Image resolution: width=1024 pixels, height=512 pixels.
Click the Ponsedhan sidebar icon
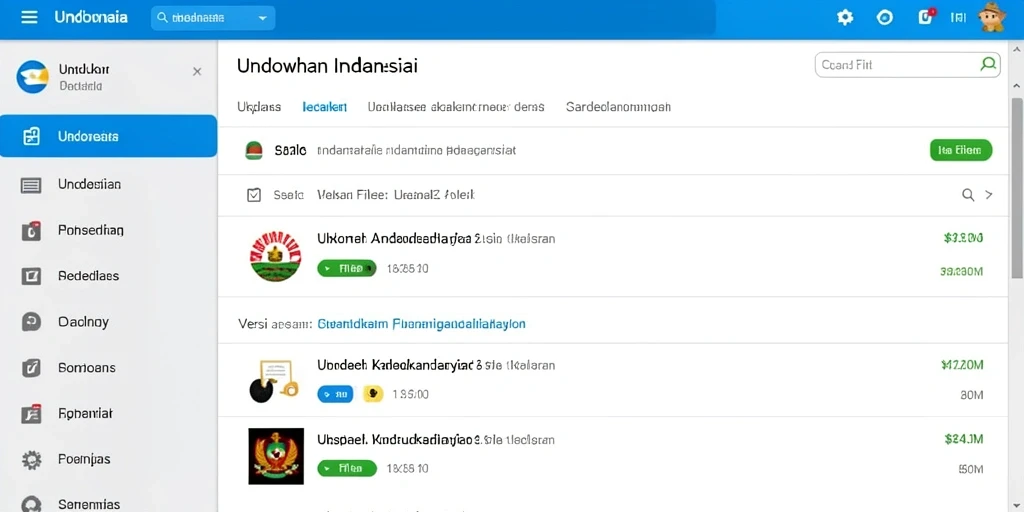(x=31, y=231)
